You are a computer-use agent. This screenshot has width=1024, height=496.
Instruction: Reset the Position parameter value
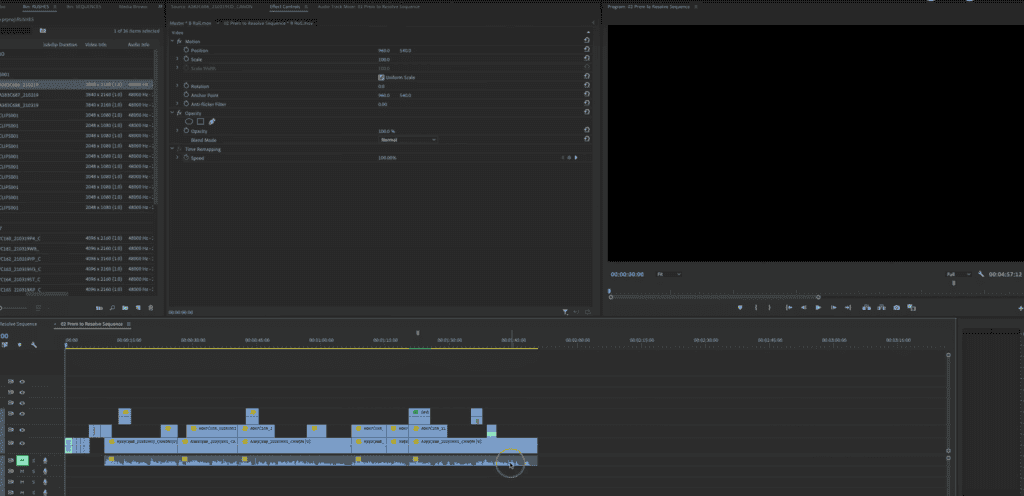click(586, 49)
